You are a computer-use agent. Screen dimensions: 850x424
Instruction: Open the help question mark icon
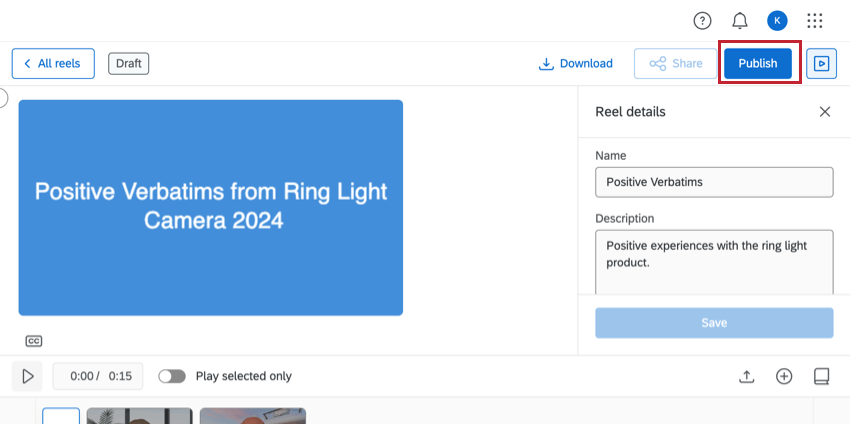(x=702, y=21)
